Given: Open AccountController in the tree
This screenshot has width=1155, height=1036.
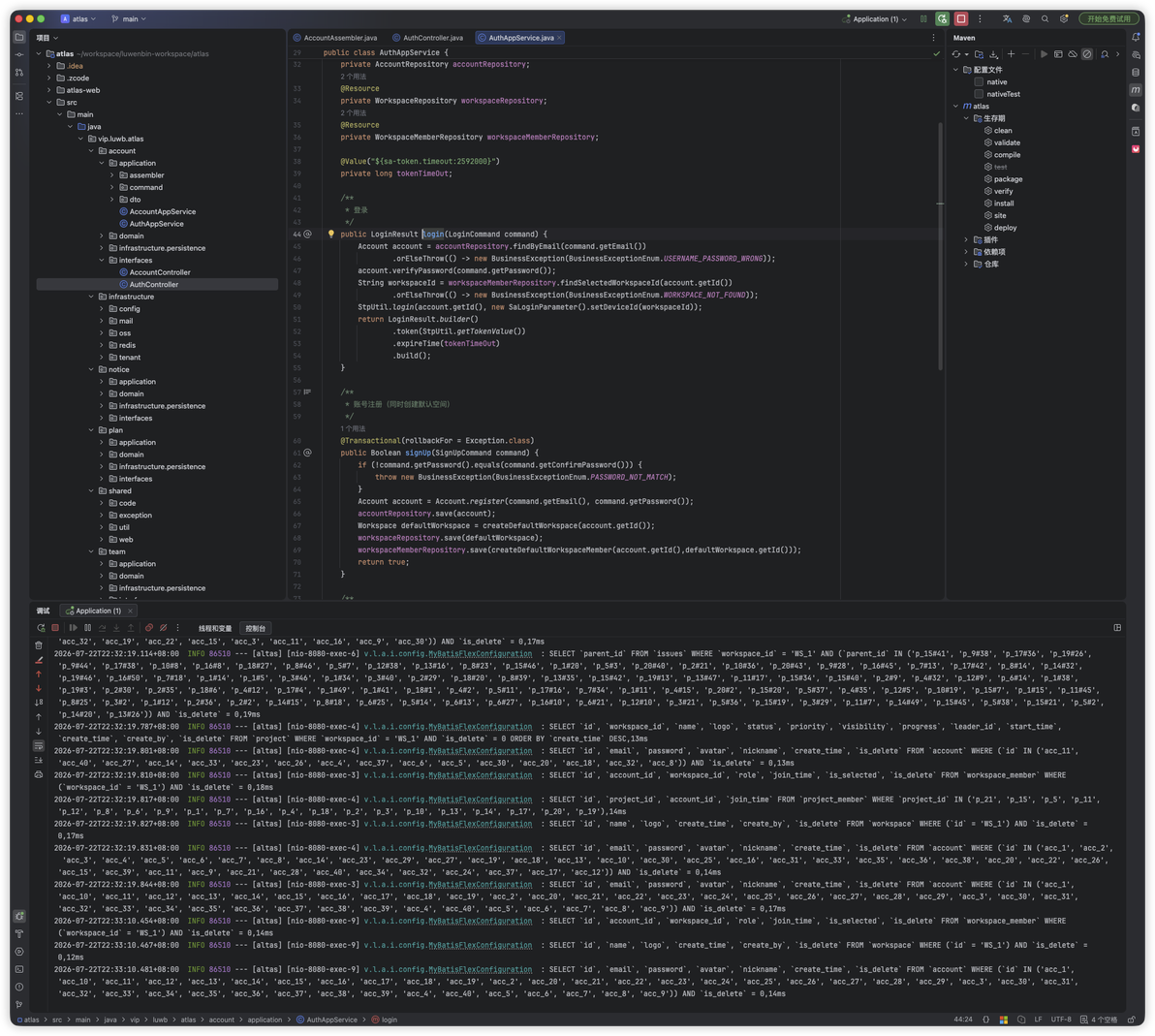Looking at the screenshot, I should [x=160, y=272].
